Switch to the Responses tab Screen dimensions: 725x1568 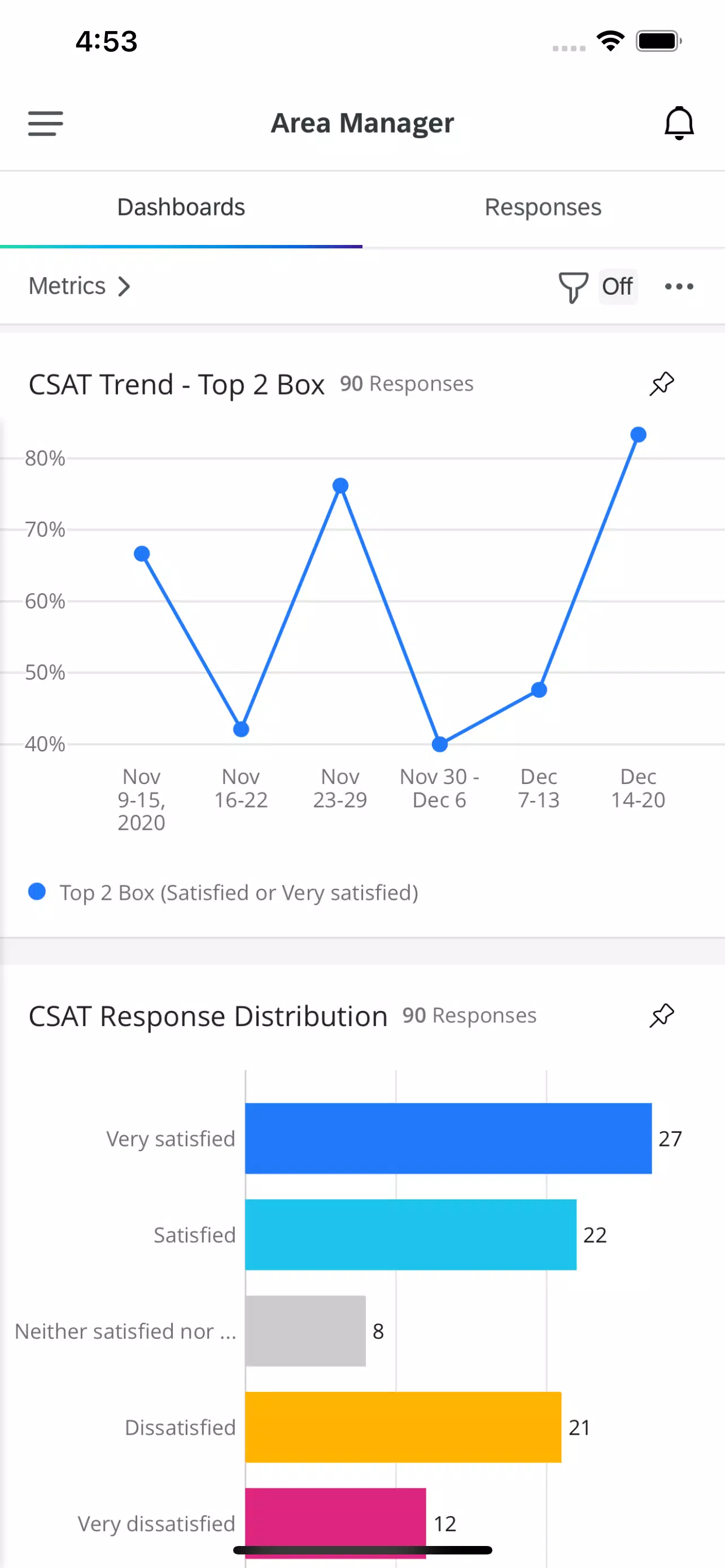tap(543, 207)
